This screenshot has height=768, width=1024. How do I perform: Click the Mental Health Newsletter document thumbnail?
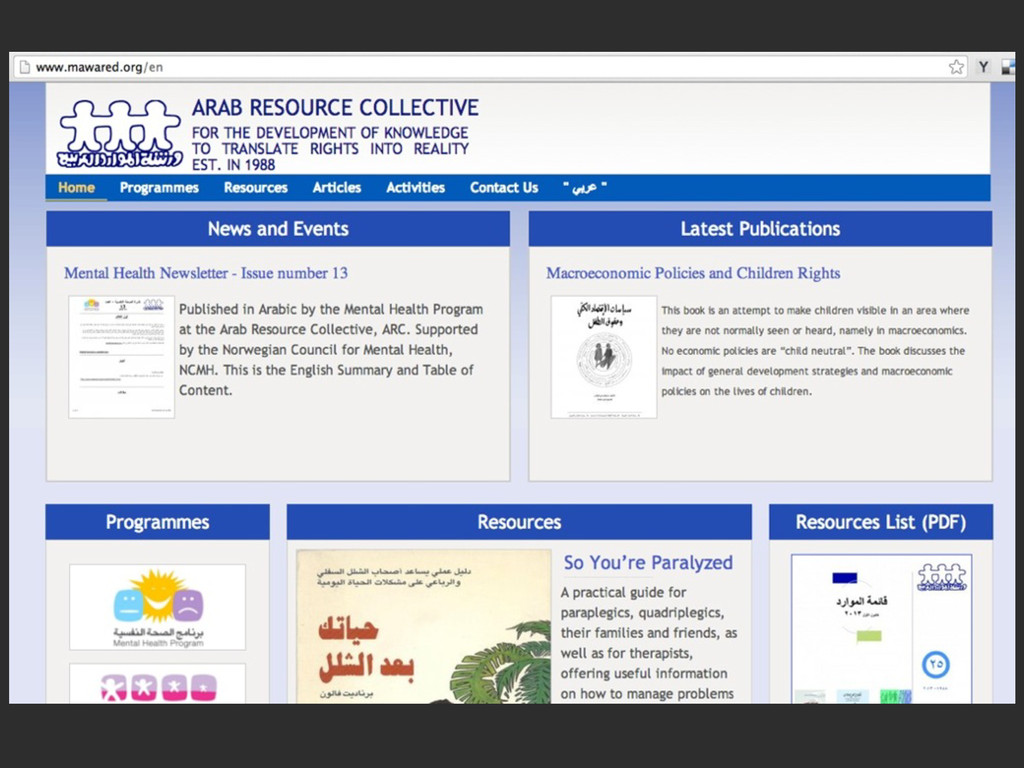pyautogui.click(x=121, y=357)
